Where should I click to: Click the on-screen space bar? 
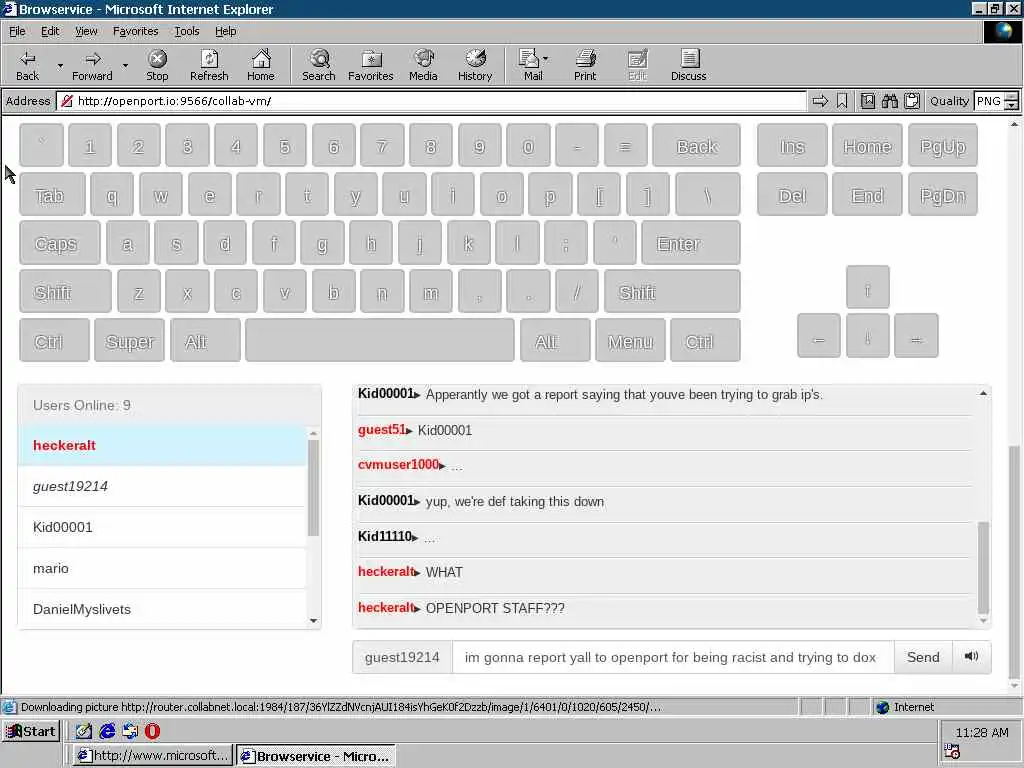click(x=380, y=340)
